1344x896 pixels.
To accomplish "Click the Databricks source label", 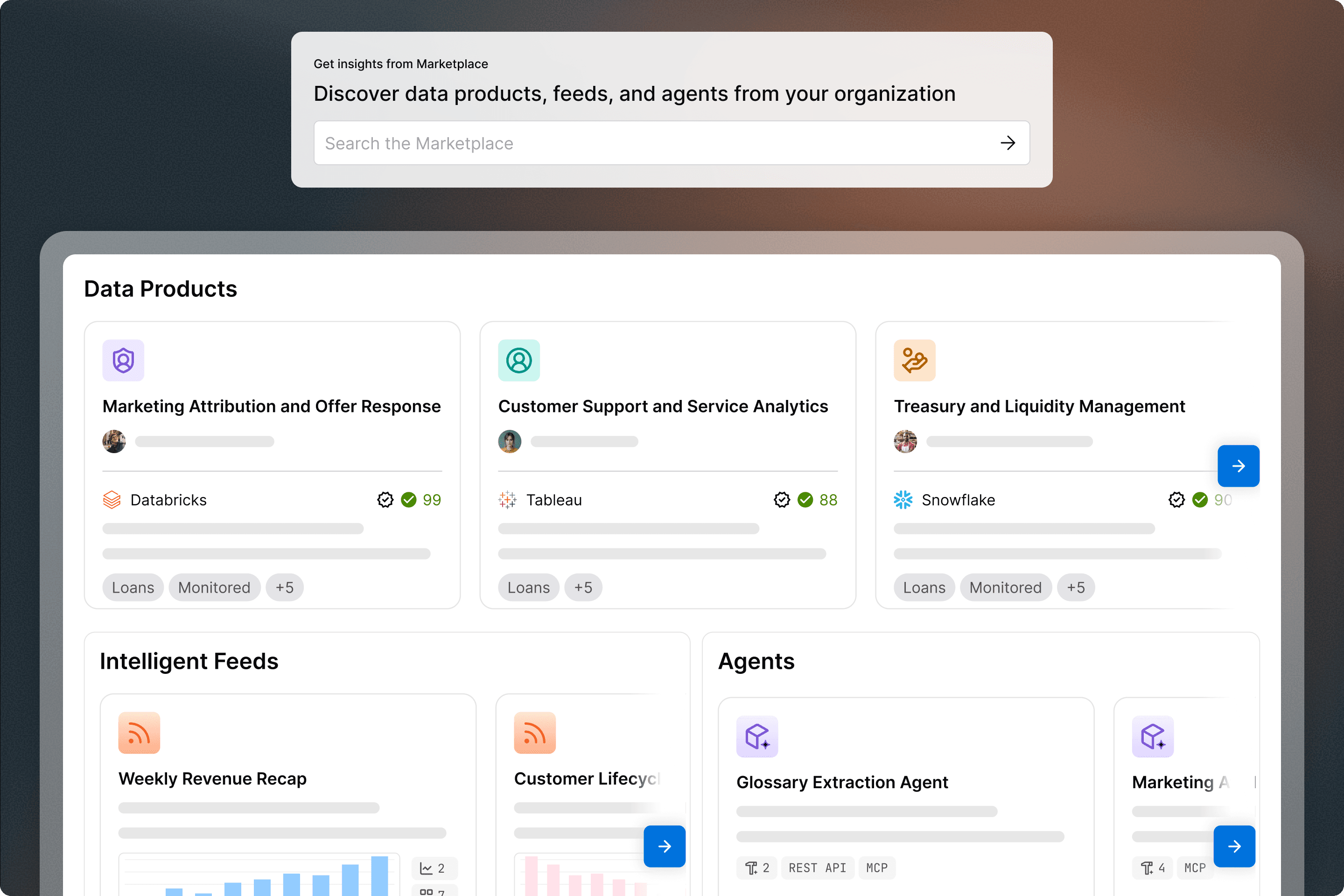I will [168, 500].
